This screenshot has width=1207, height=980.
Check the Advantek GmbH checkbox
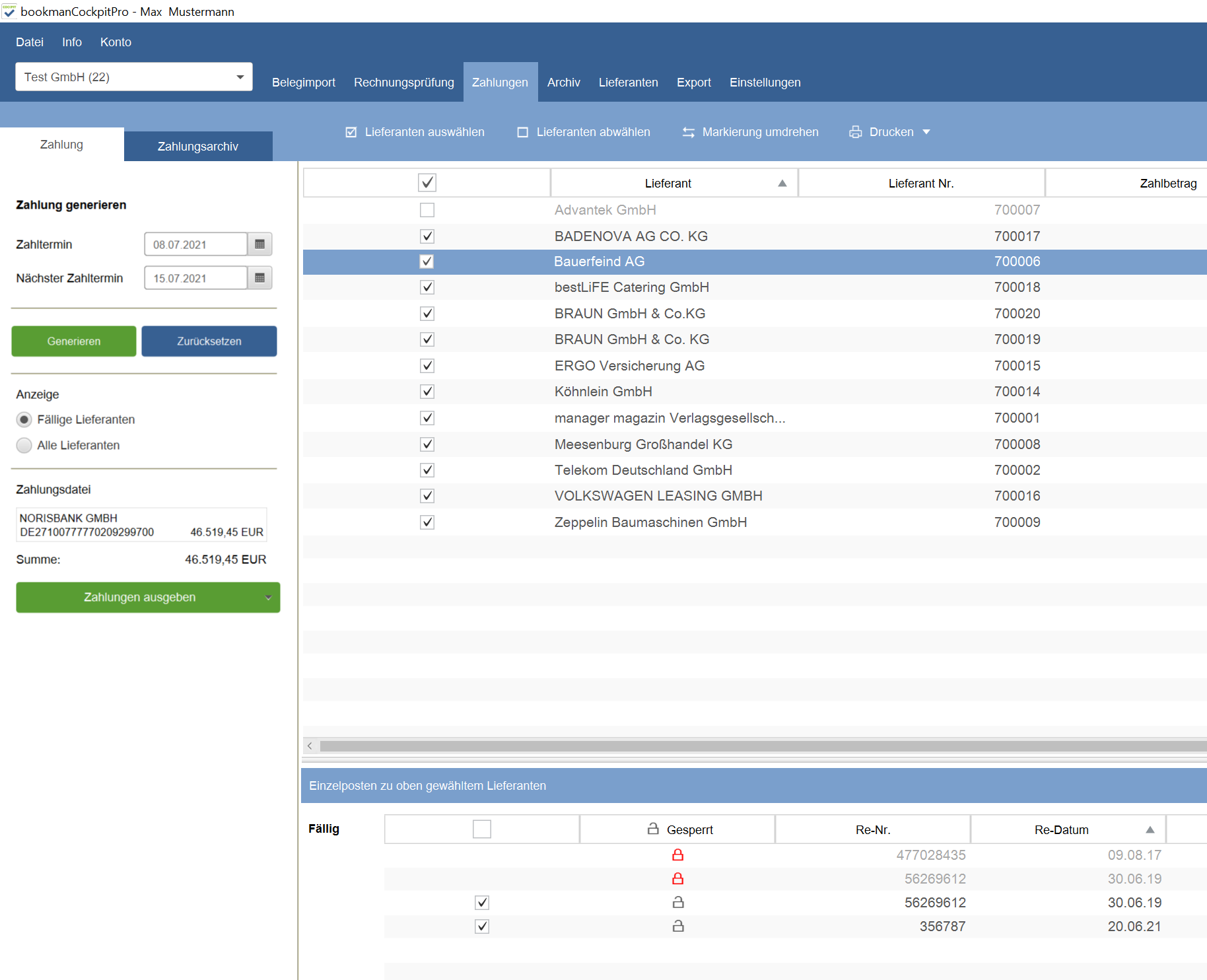[427, 210]
